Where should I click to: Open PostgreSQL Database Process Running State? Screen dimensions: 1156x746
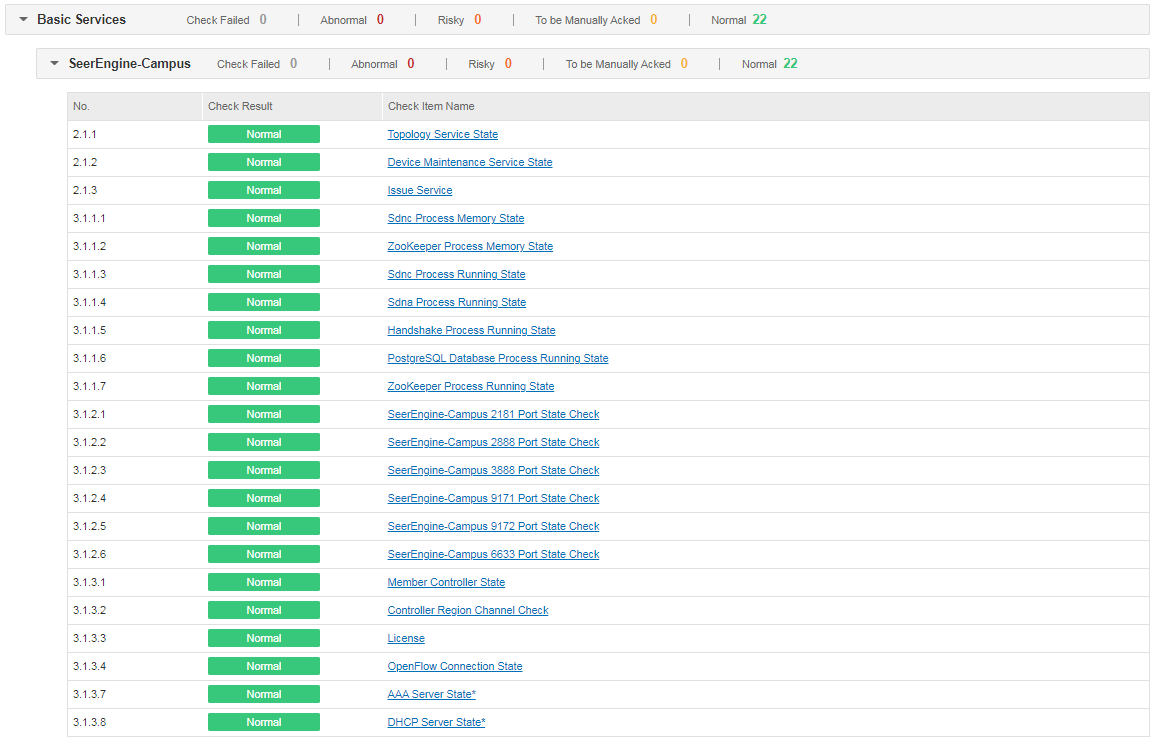point(498,358)
